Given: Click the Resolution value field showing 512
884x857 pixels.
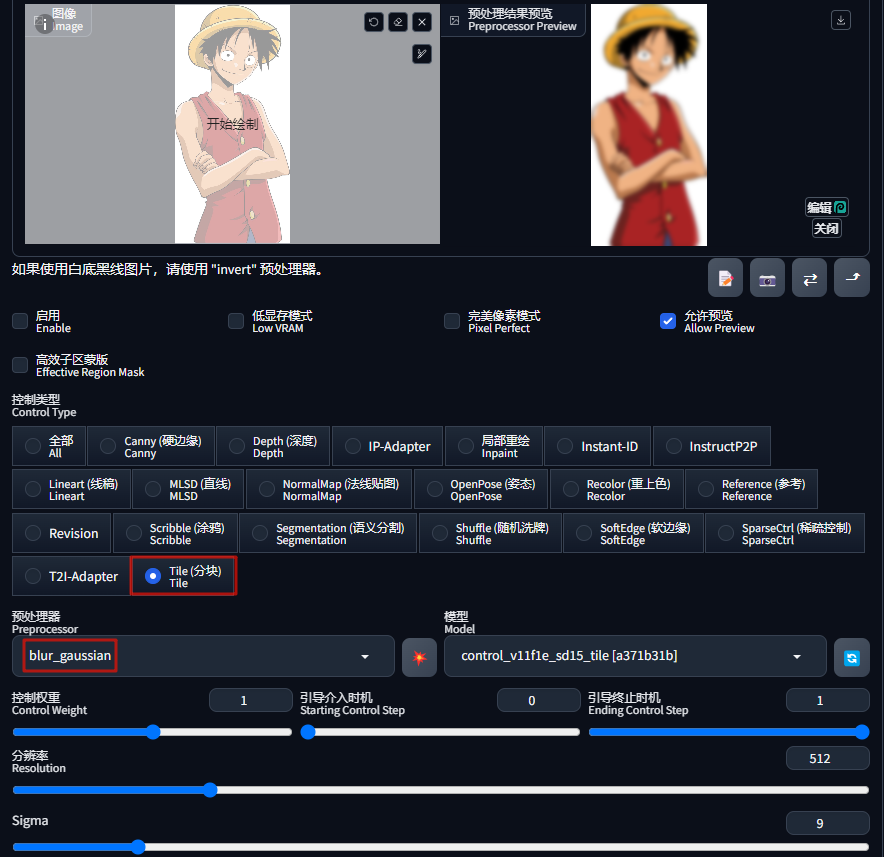Looking at the screenshot, I should point(828,758).
